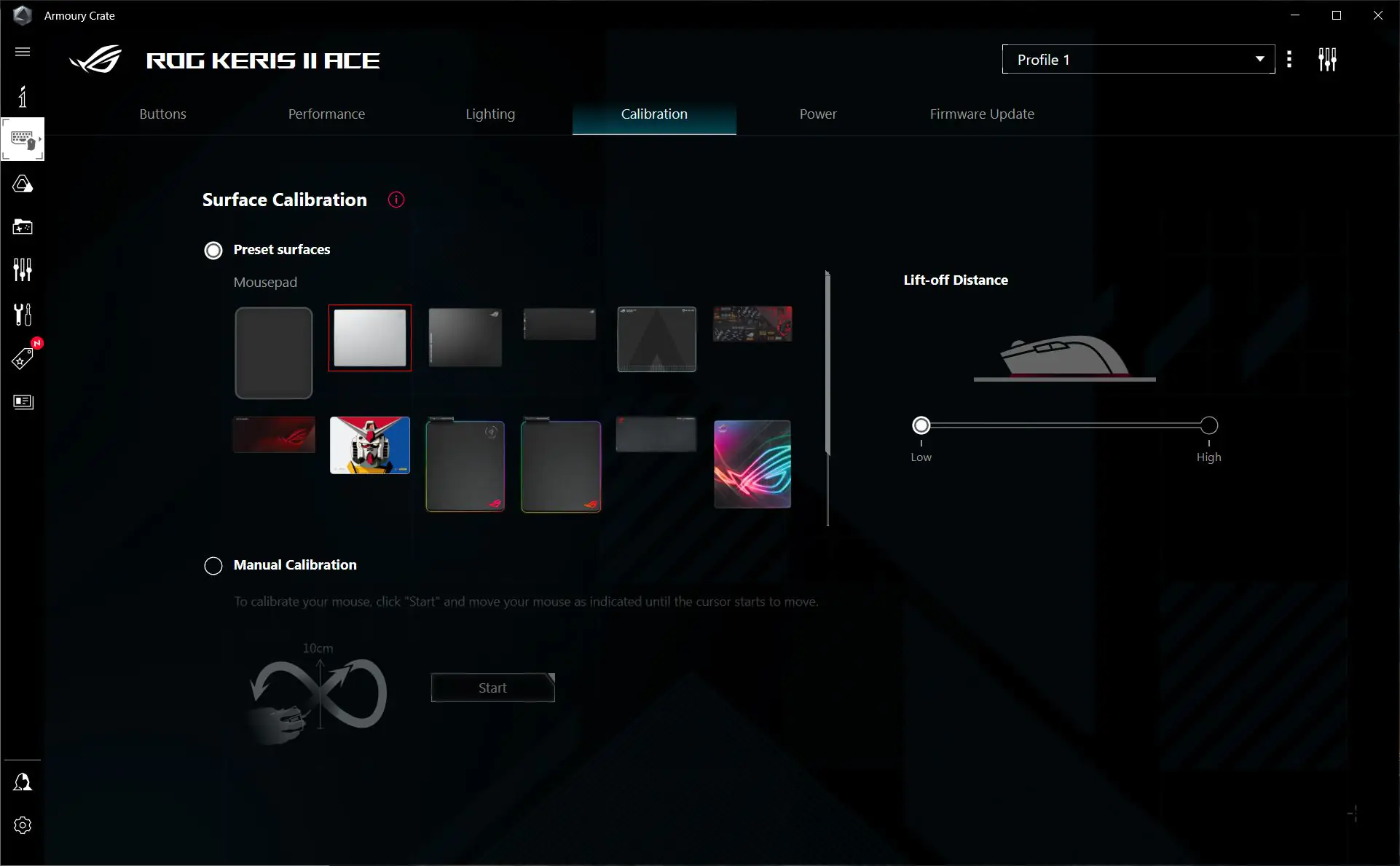Open the Firmware Update tab

tap(982, 114)
